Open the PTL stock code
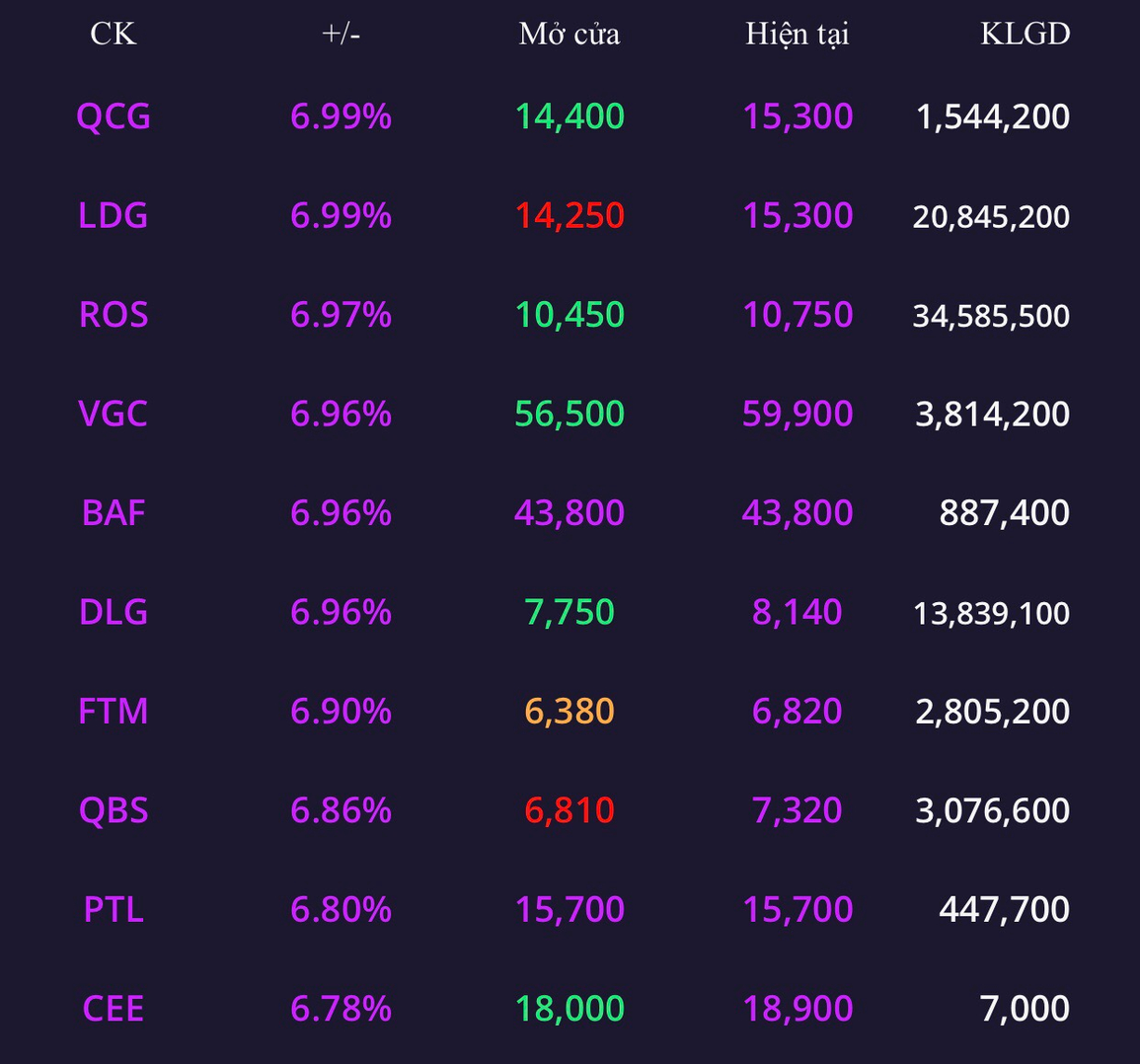The height and width of the screenshot is (1064, 1140). click(x=114, y=909)
